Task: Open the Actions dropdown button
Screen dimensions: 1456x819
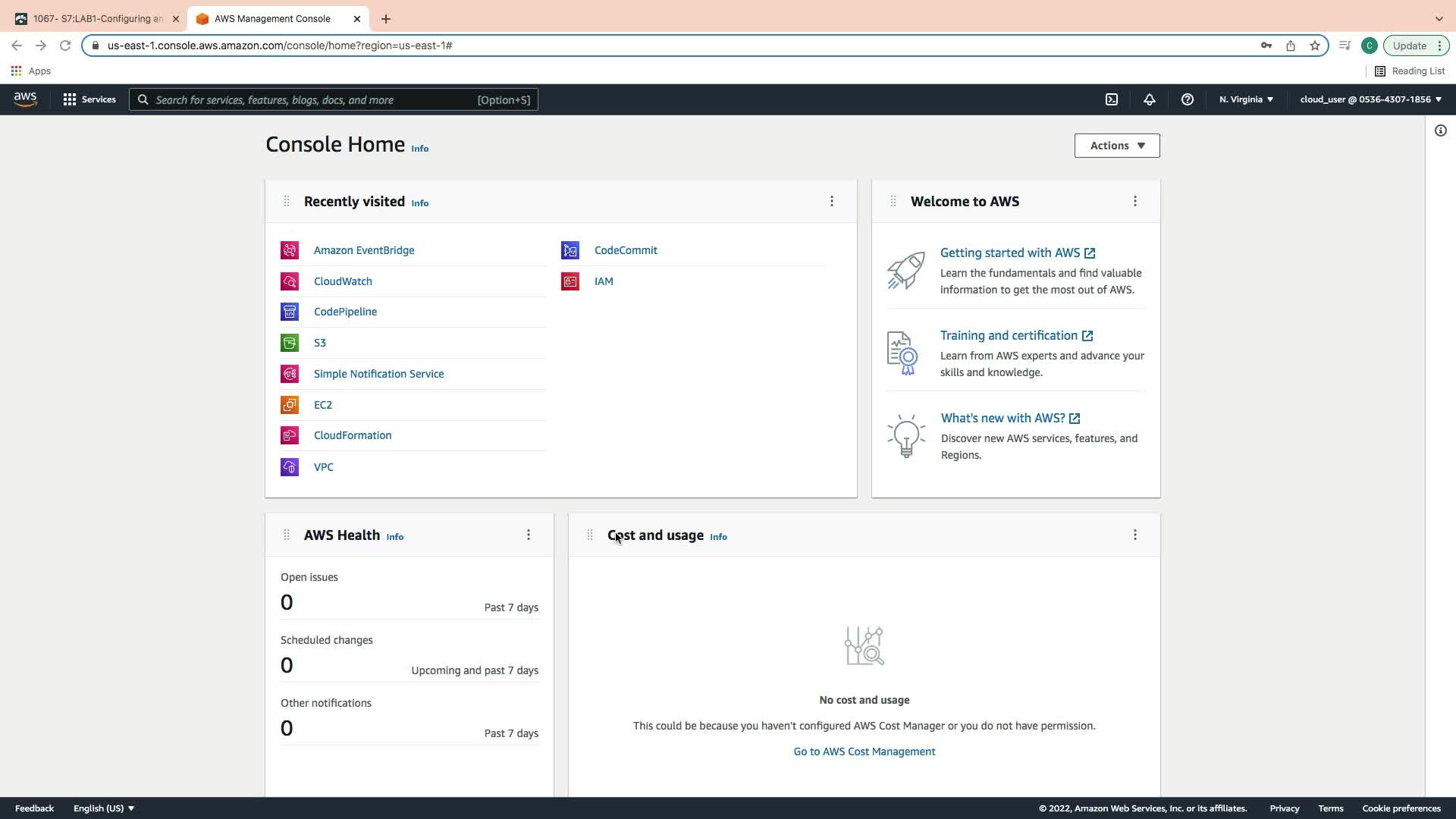Action: tap(1117, 146)
